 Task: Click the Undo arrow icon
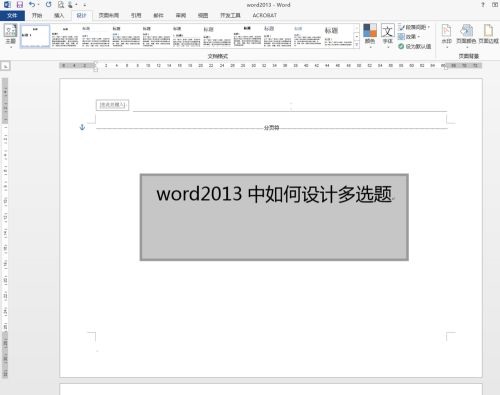click(32, 5)
